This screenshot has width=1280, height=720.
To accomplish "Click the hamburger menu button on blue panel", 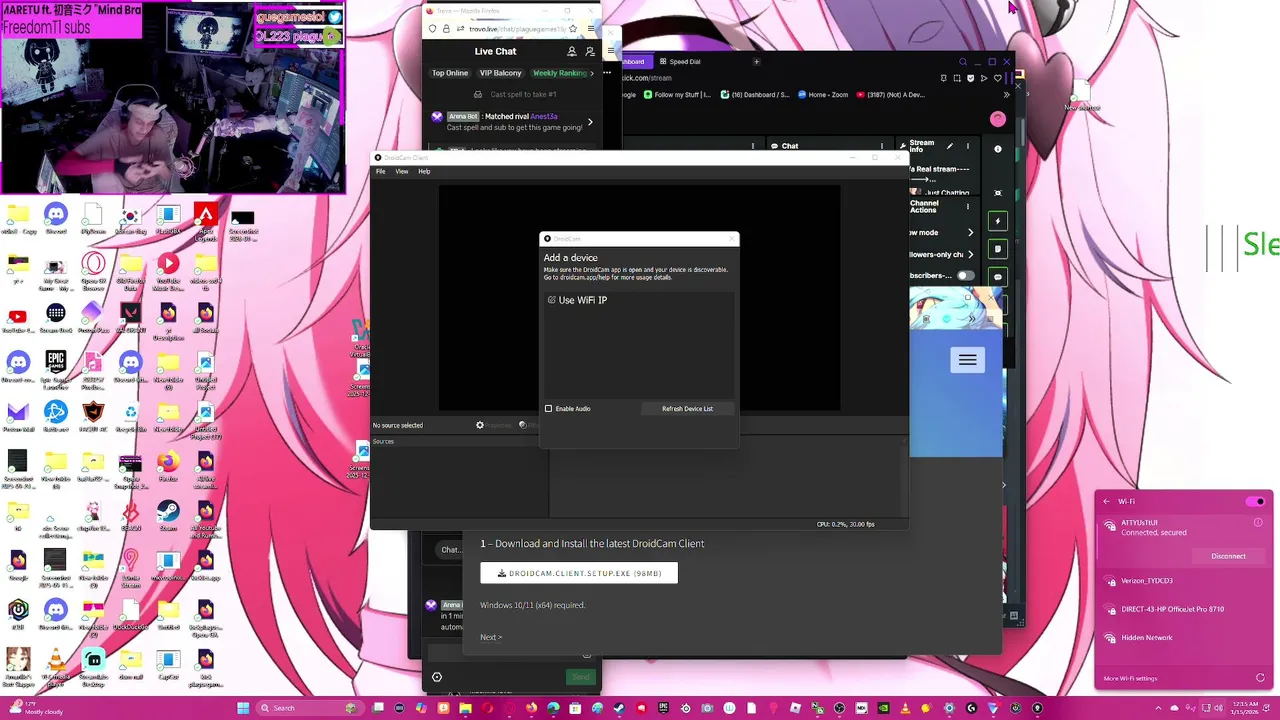I will pyautogui.click(x=967, y=360).
